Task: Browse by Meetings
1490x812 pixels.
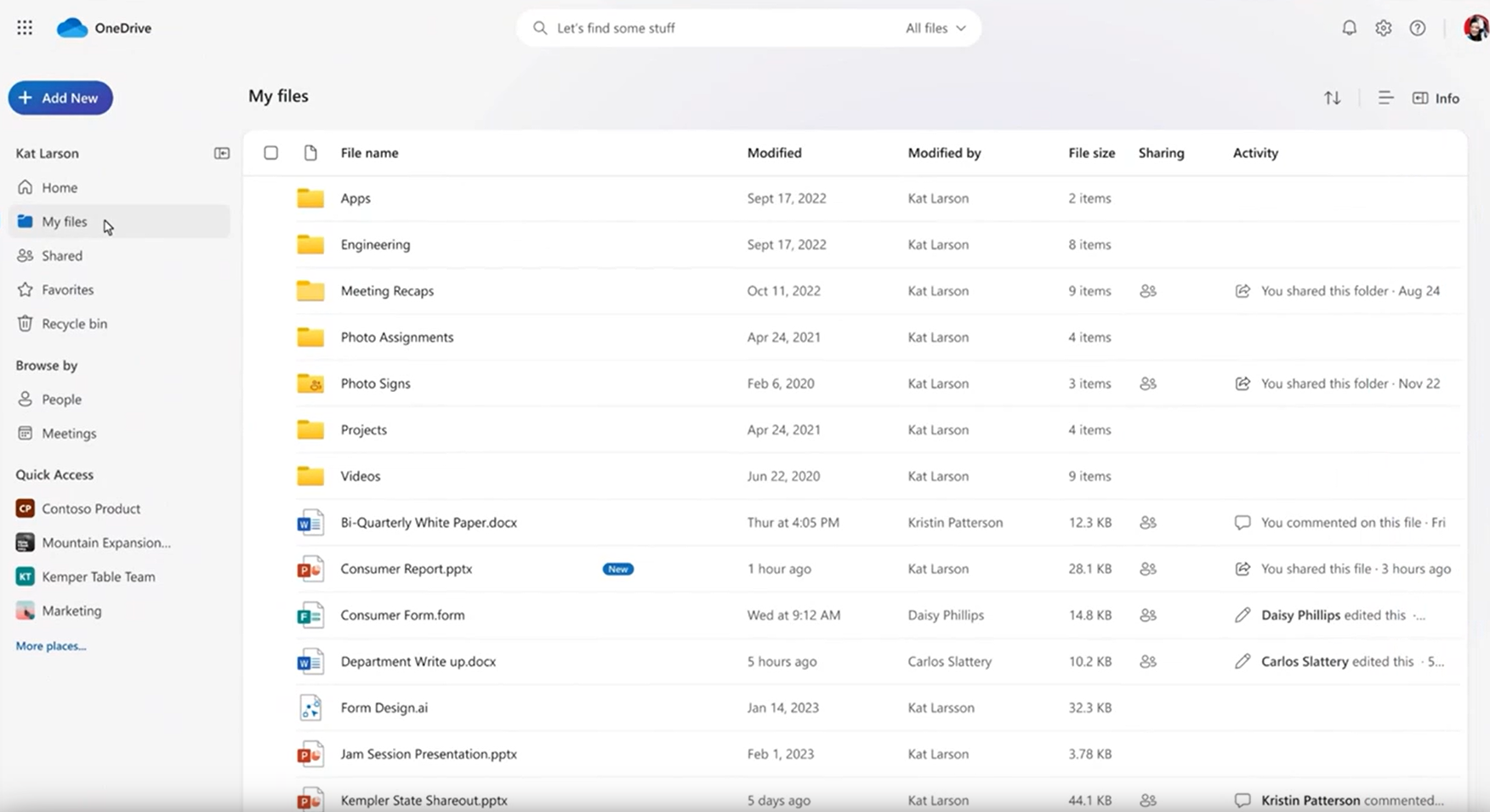Action: point(119,433)
